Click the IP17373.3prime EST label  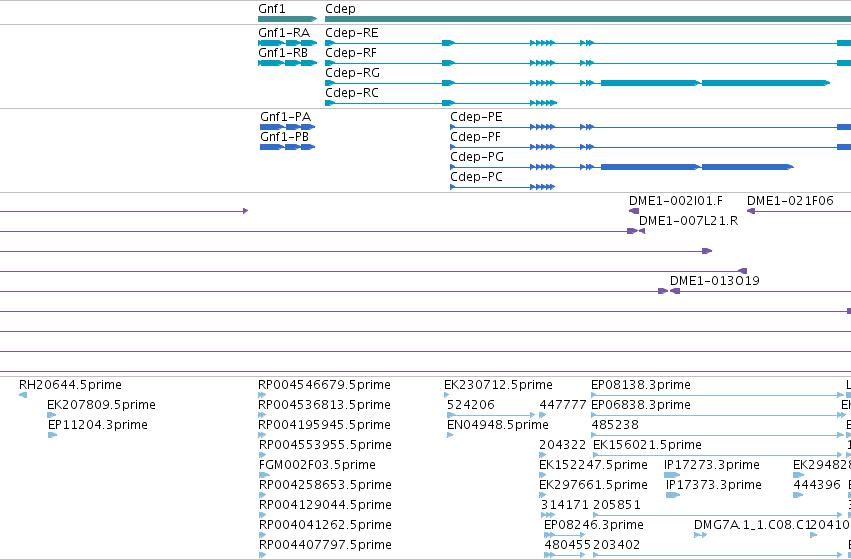point(714,485)
